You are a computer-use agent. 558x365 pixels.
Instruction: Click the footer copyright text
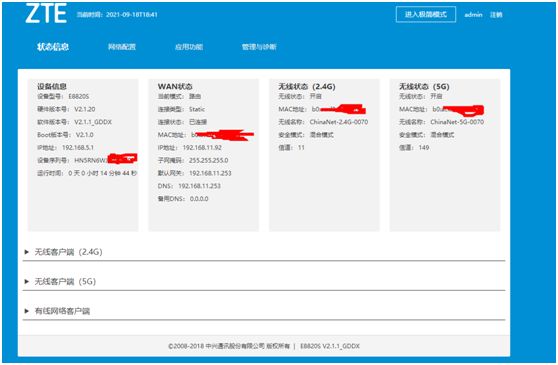(x=264, y=346)
